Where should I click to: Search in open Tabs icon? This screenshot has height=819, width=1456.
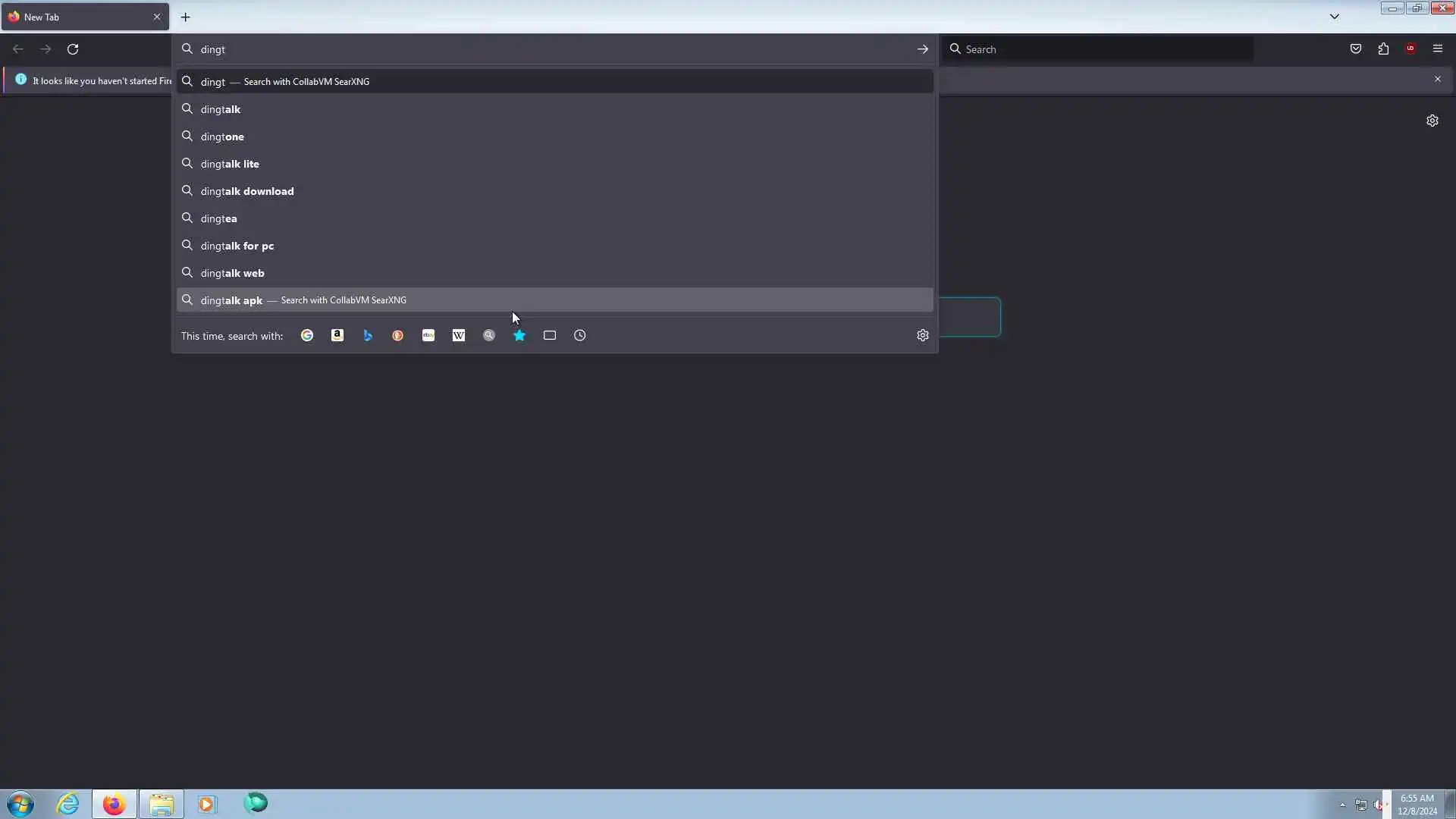tap(550, 335)
